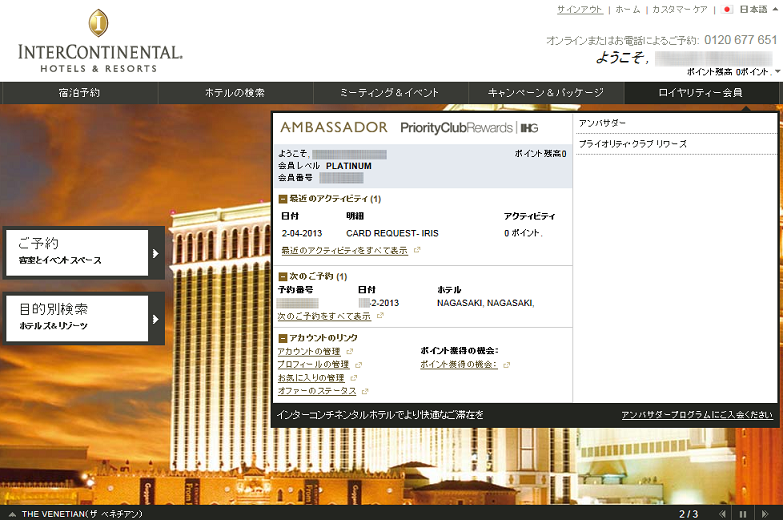This screenshot has width=783, height=520.
Task: Click external link icon next to プロフィールの管理
Action: 359,365
